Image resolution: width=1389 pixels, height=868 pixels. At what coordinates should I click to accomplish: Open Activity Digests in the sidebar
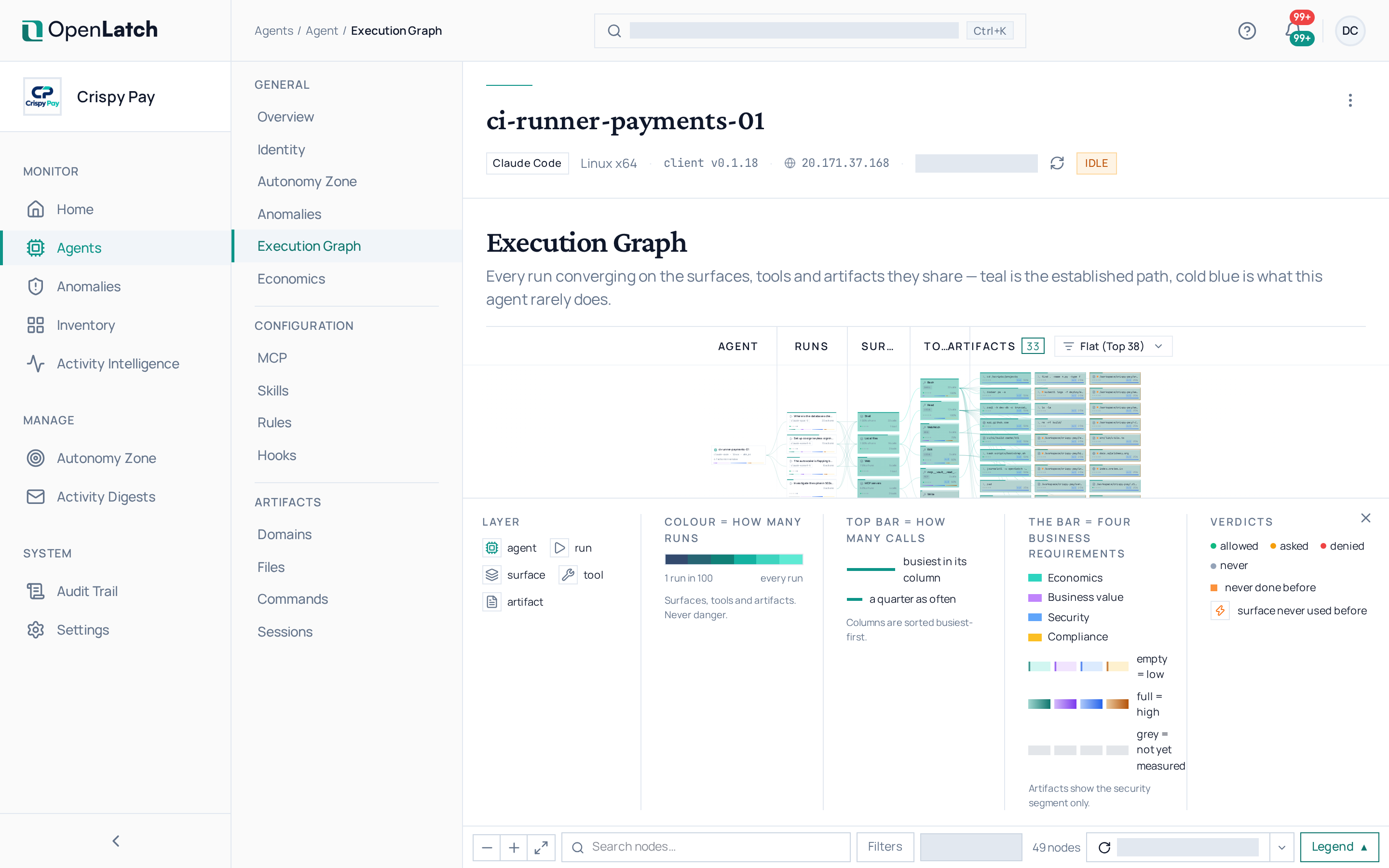(115, 497)
